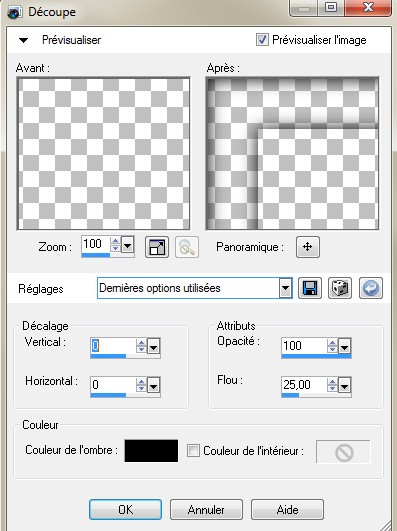Enable Couleur de l'intérieur checkbox
Image resolution: width=397 pixels, height=531 pixels.
193,451
